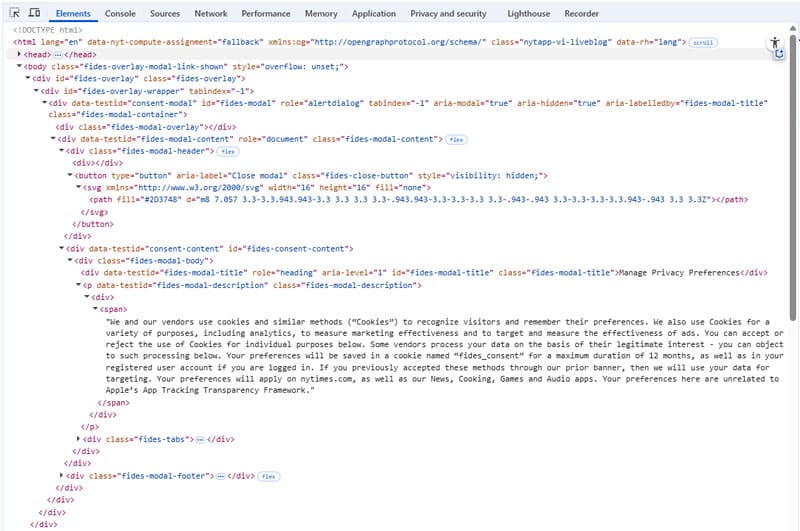Click the closing </p> tag line
The width and height of the screenshot is (800, 531).
pos(90,426)
